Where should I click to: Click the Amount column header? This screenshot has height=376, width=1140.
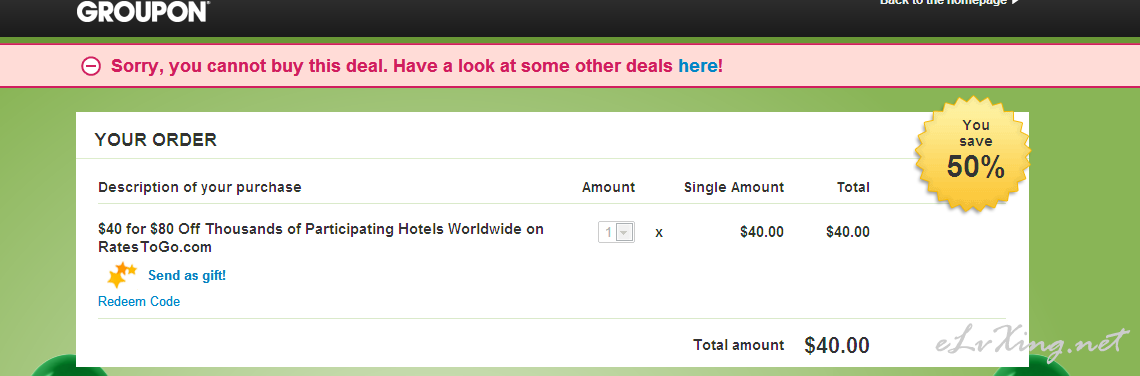tap(609, 187)
